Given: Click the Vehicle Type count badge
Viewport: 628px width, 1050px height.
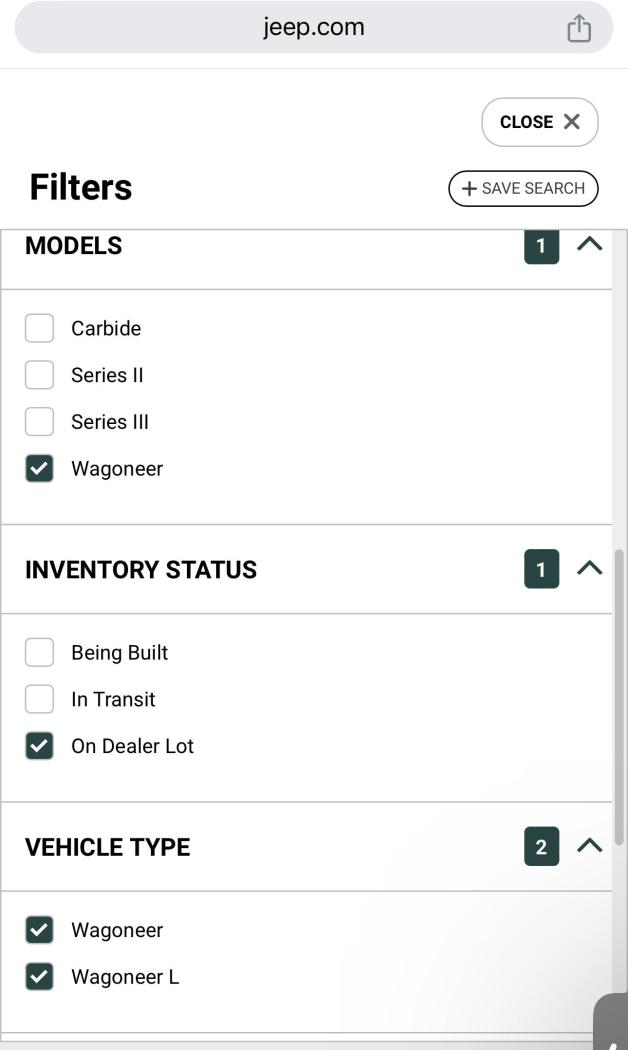Looking at the screenshot, I should tap(541, 847).
